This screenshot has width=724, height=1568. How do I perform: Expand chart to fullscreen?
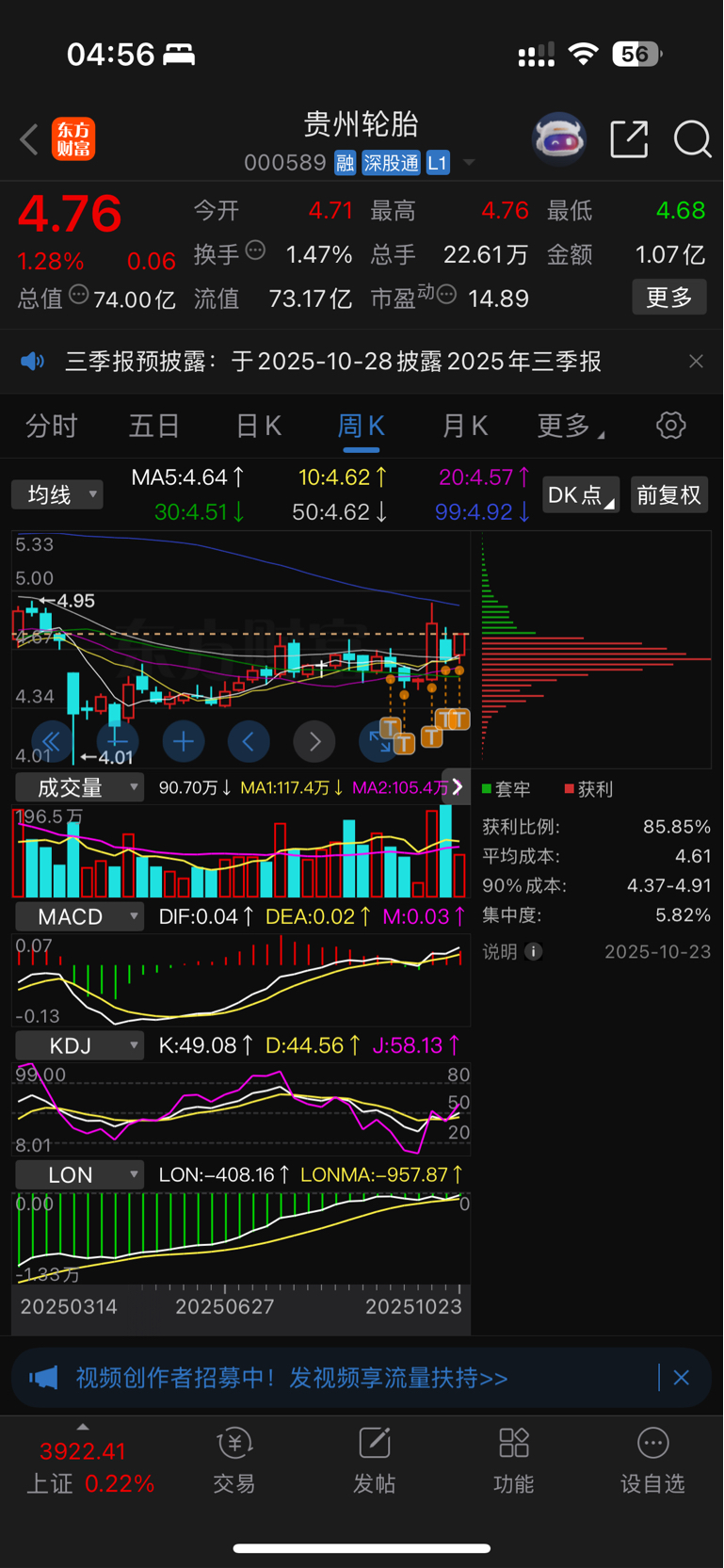tap(379, 742)
